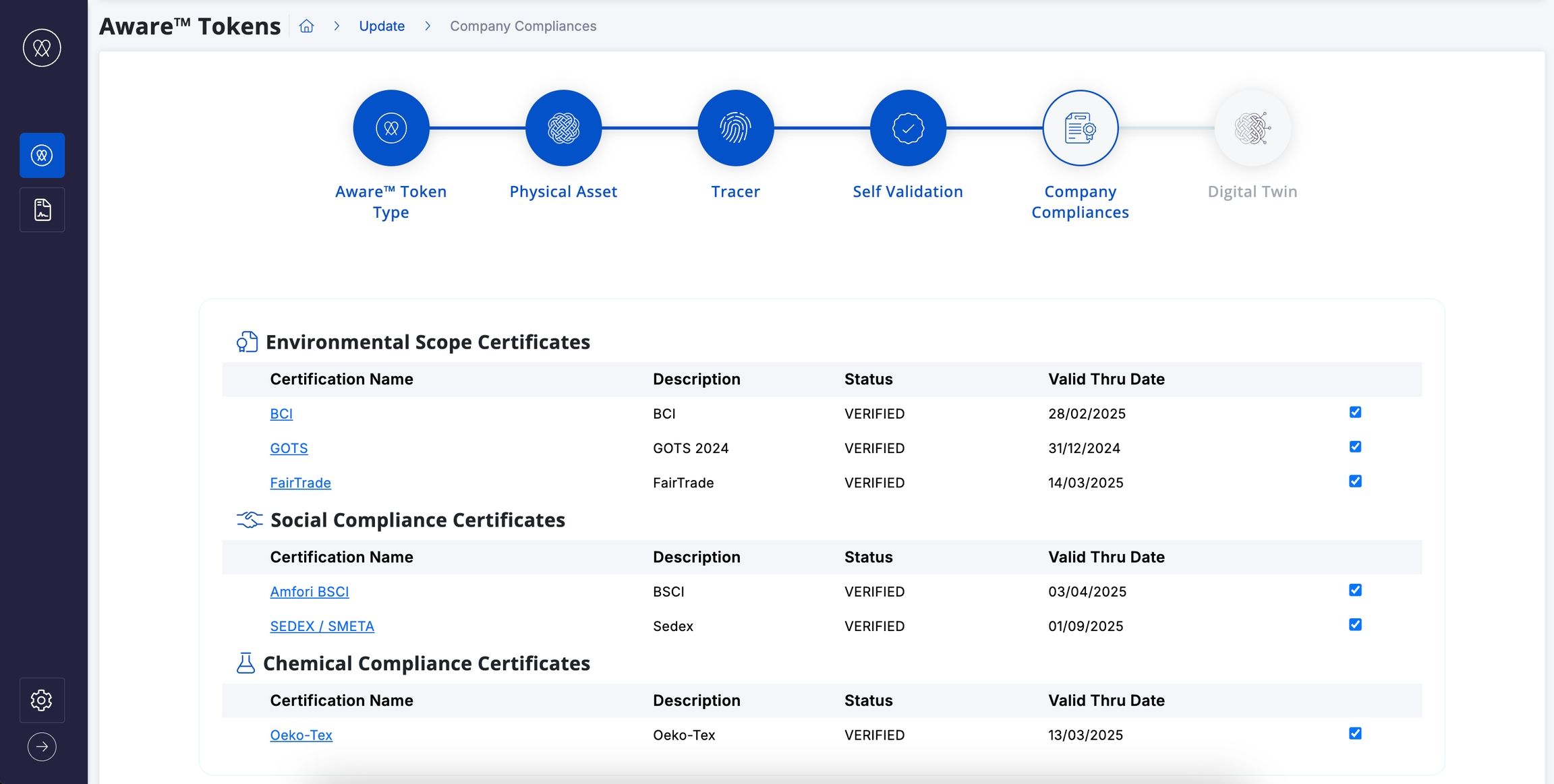The image size is (1554, 784).
Task: Open the settings gear in sidebar
Action: [42, 700]
